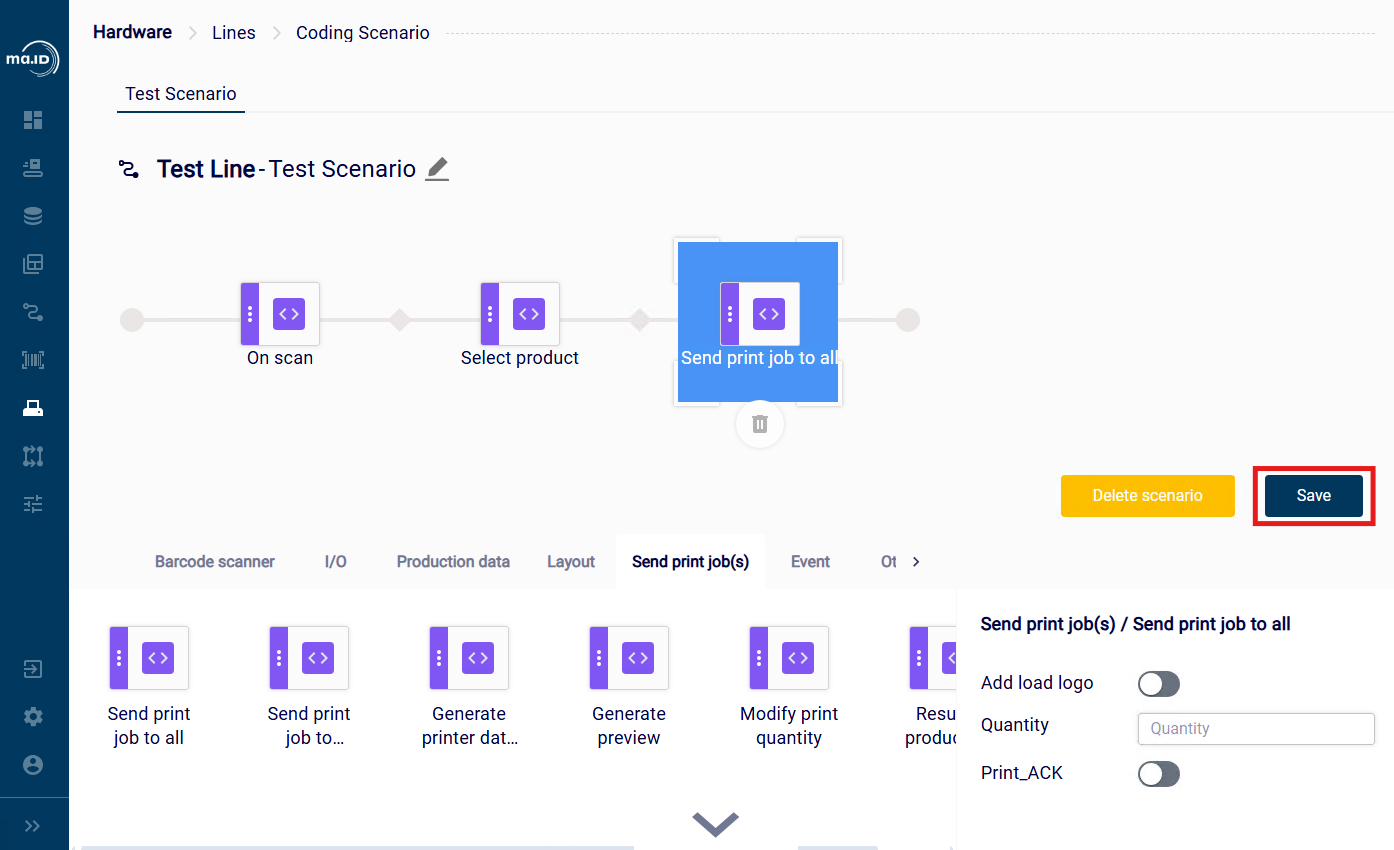Switch to the Barcode scanner tab
The width and height of the screenshot is (1394, 850).
coord(215,562)
